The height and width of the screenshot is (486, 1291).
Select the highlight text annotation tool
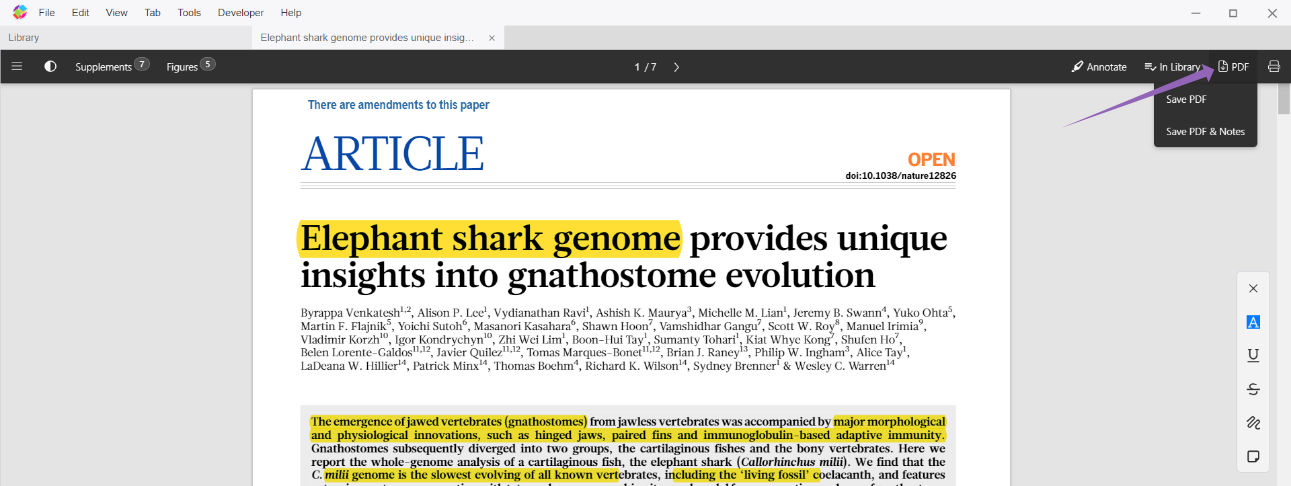click(1253, 322)
